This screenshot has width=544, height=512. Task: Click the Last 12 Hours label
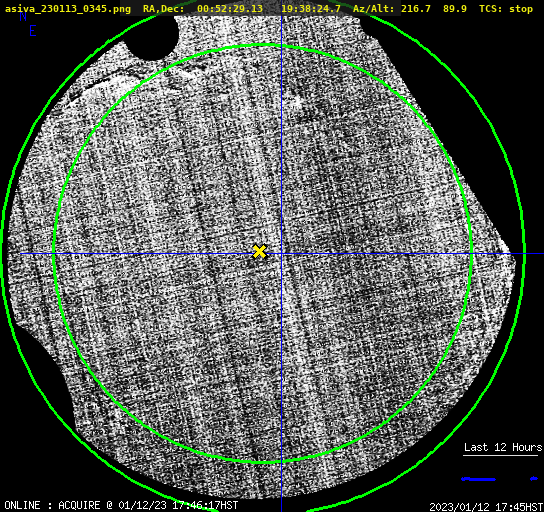(503, 447)
